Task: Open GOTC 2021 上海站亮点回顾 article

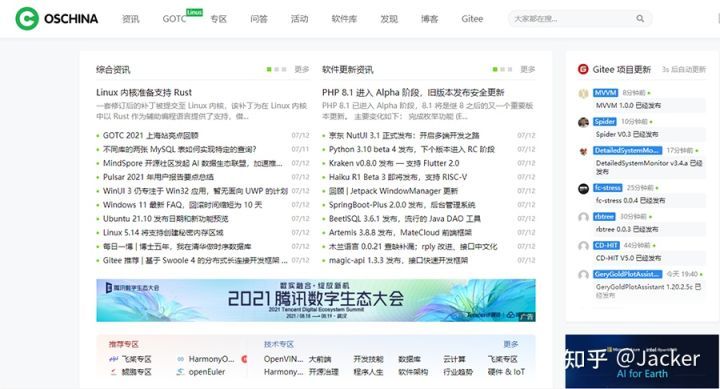Action: 151,135
